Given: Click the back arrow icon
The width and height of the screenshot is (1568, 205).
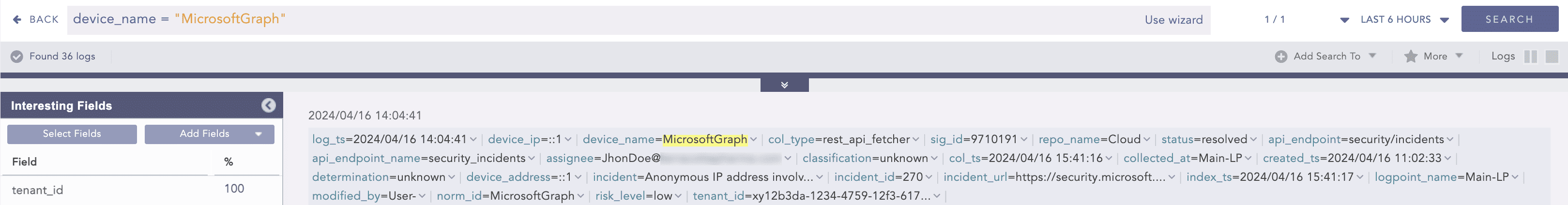Looking at the screenshot, I should [17, 19].
